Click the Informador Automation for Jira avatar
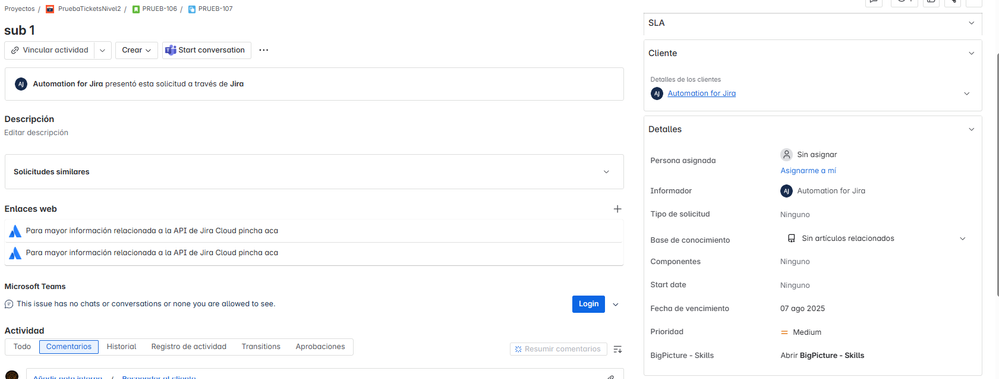This screenshot has width=999, height=379. tap(786, 190)
